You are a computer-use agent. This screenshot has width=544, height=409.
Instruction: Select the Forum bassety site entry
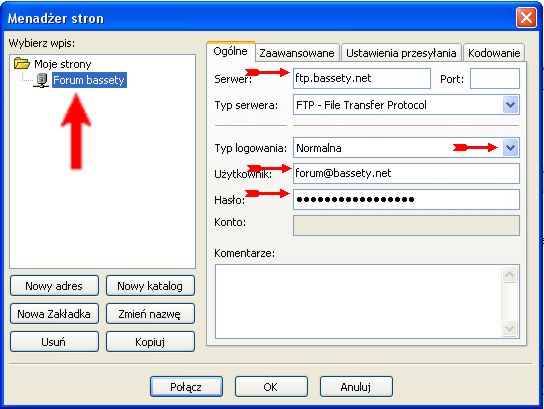(89, 80)
